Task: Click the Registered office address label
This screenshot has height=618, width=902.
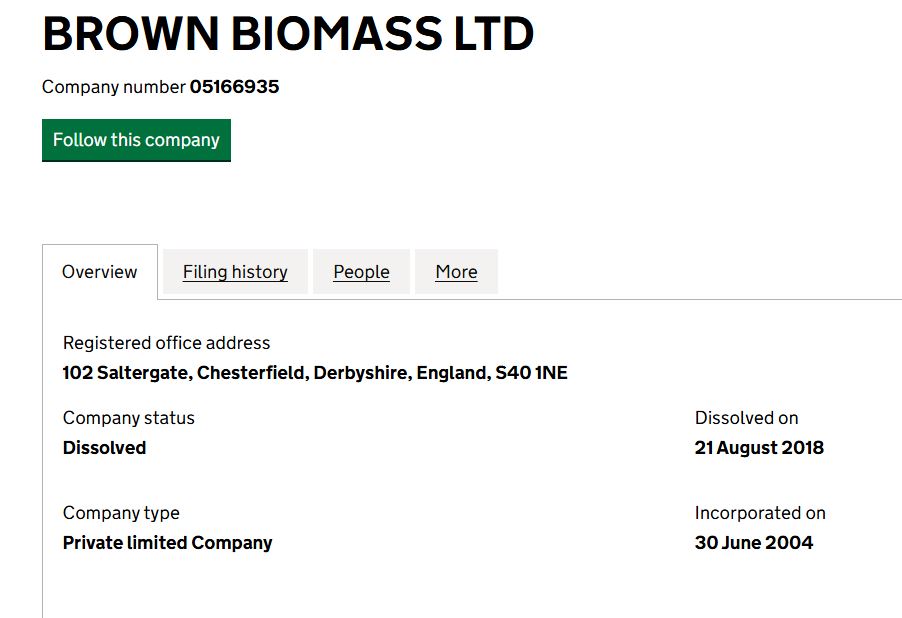Action: pyautogui.click(x=166, y=343)
